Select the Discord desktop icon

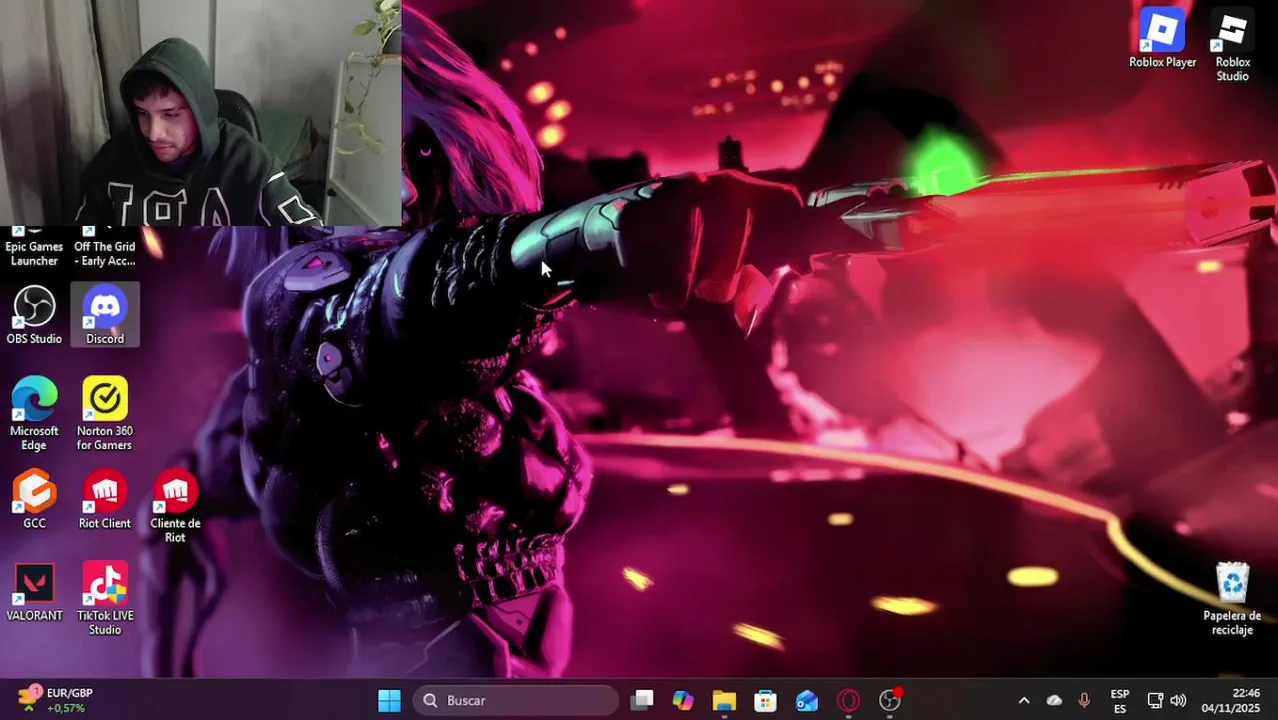[x=105, y=315]
